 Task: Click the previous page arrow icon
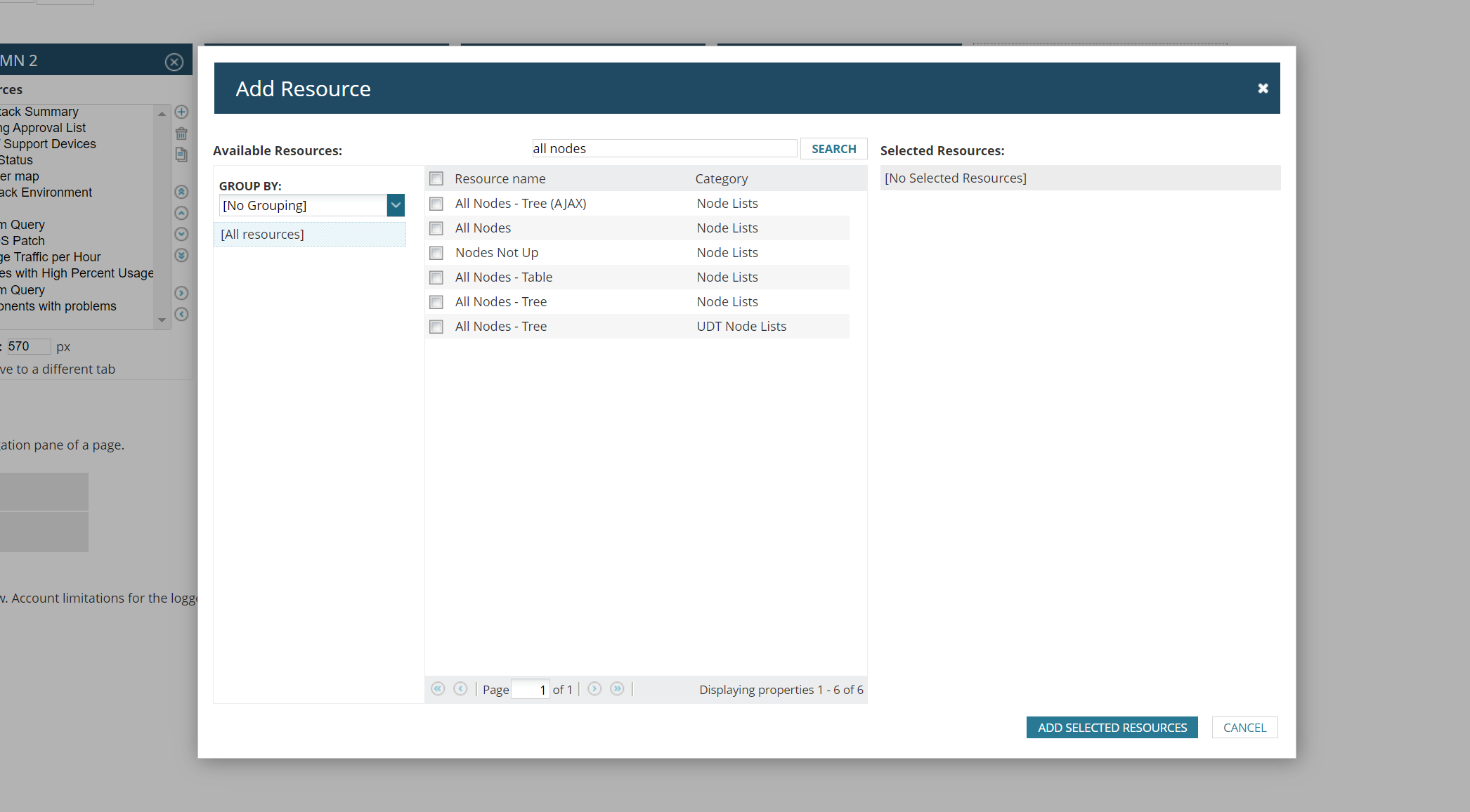(460, 689)
